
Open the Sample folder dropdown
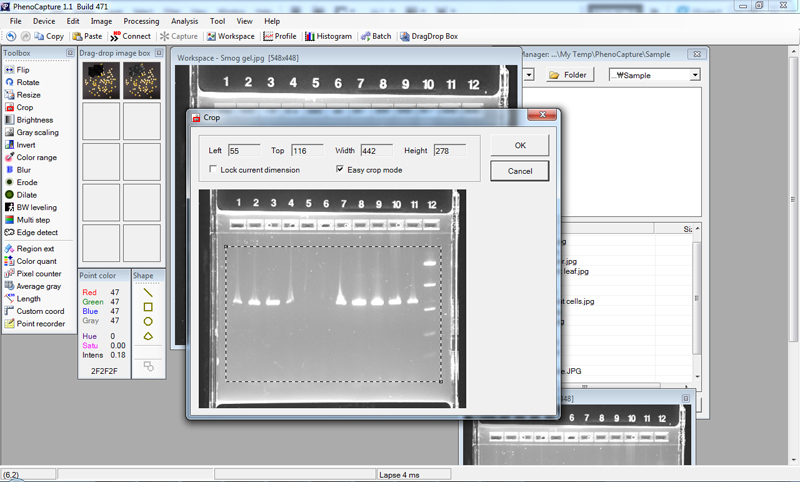(x=693, y=75)
